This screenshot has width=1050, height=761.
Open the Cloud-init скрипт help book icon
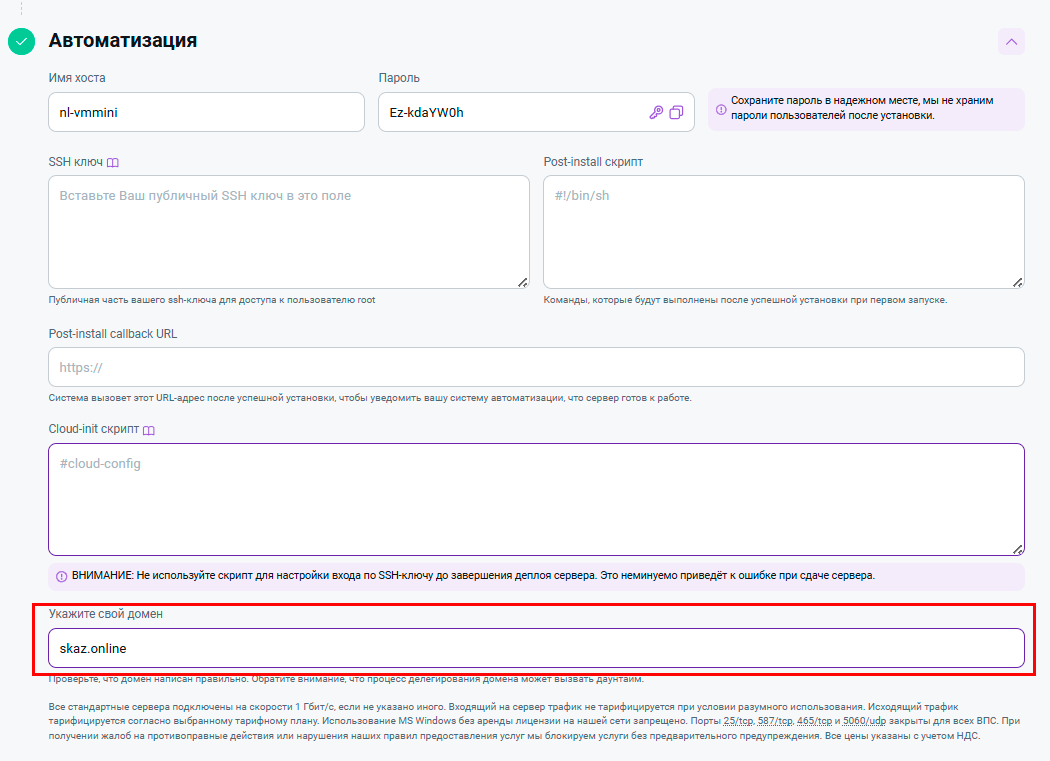click(x=149, y=430)
